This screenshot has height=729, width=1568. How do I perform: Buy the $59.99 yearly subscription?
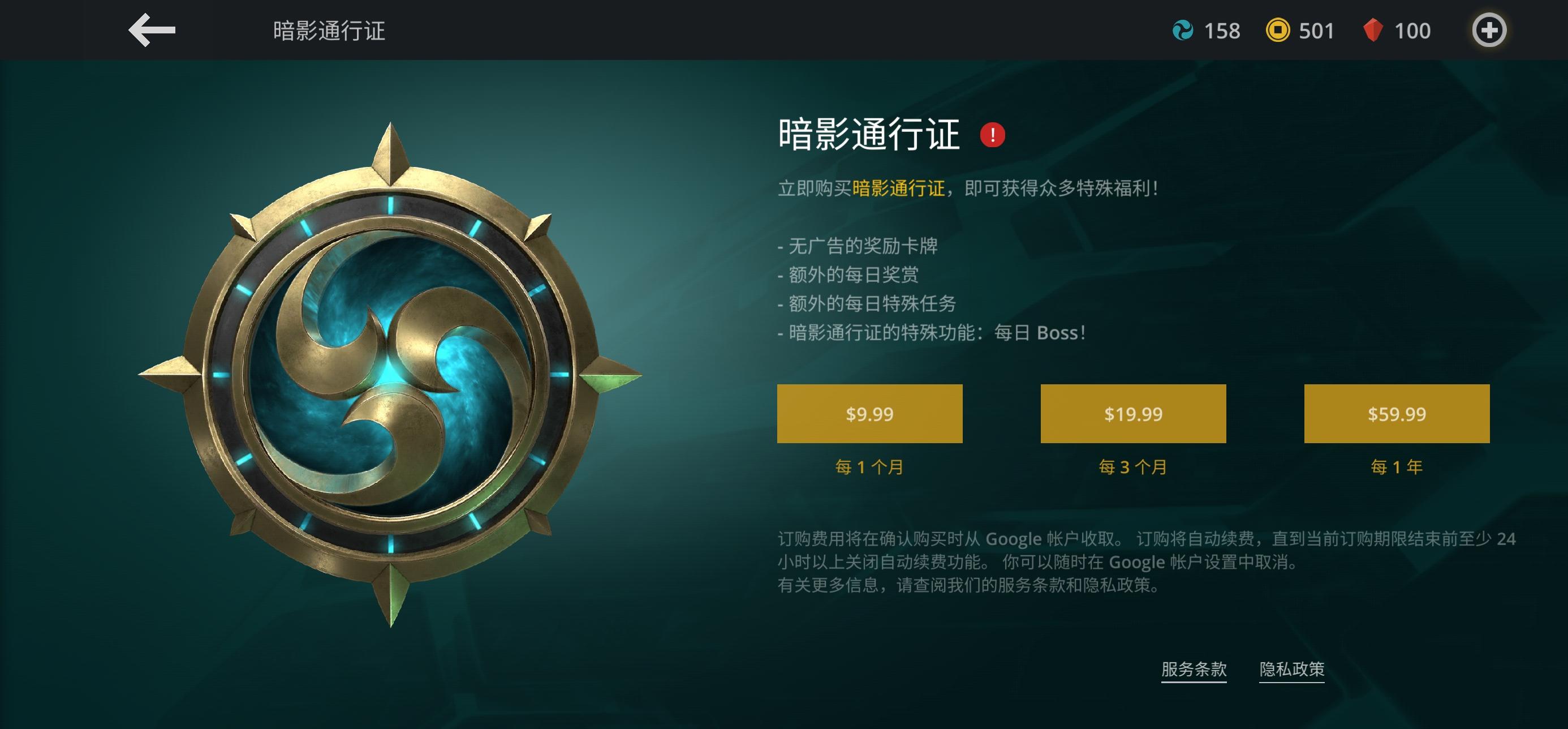[x=1397, y=414]
